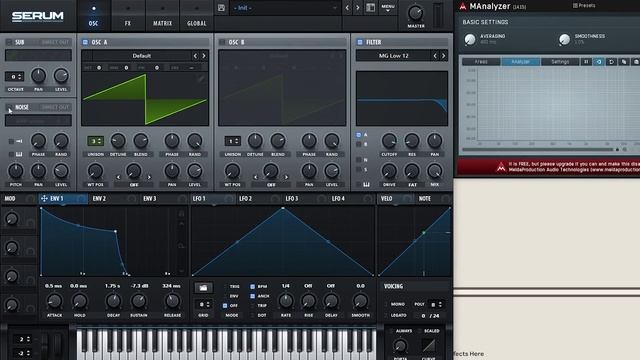This screenshot has width=640, height=360.
Task: Open MG Low 12 filter type menu
Action: point(393,56)
